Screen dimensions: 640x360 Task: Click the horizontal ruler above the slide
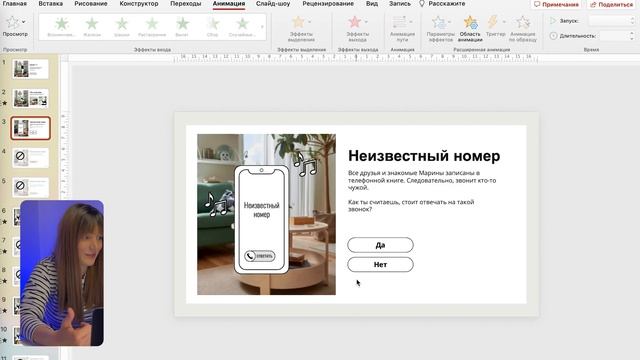pos(355,59)
